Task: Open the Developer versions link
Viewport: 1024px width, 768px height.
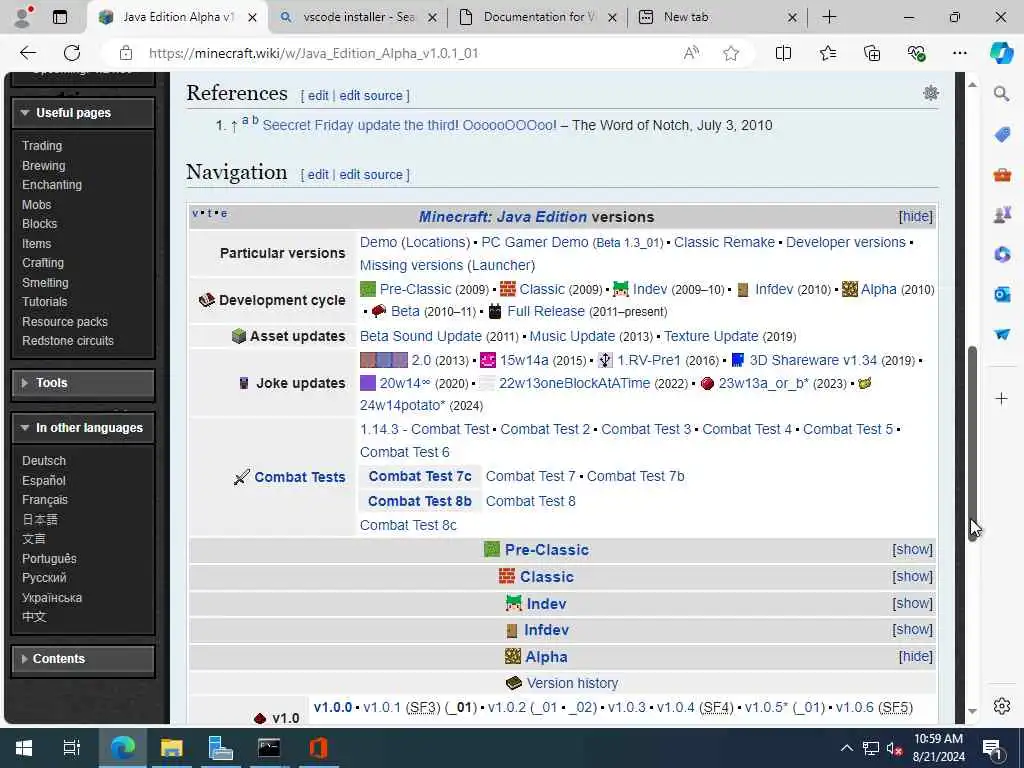Action: pos(846,242)
